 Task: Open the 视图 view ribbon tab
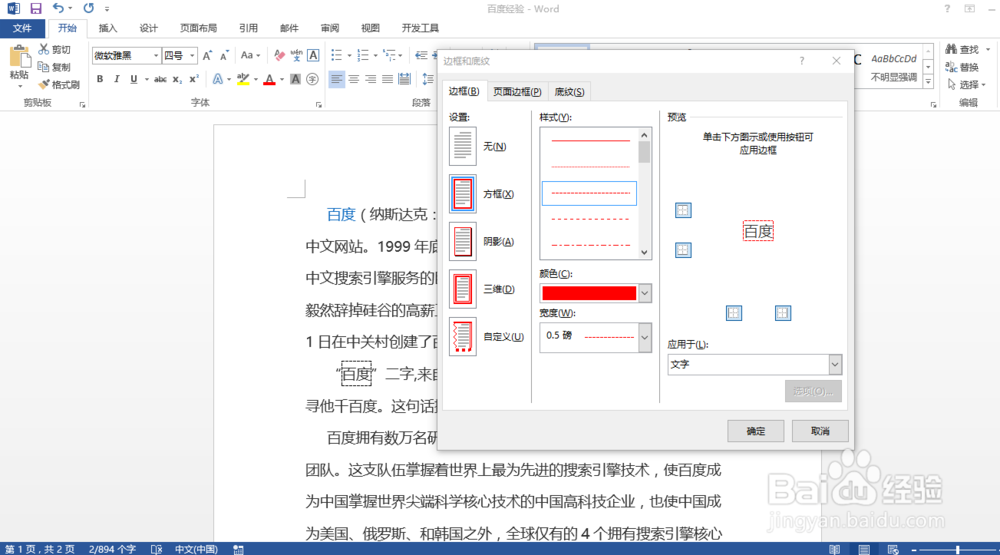point(370,28)
